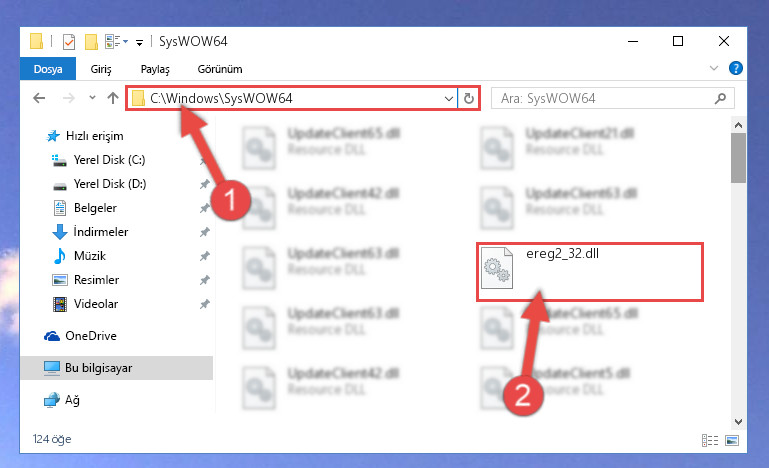
Task: Open the Görünüm ribbon tab
Action: pyautogui.click(x=220, y=69)
